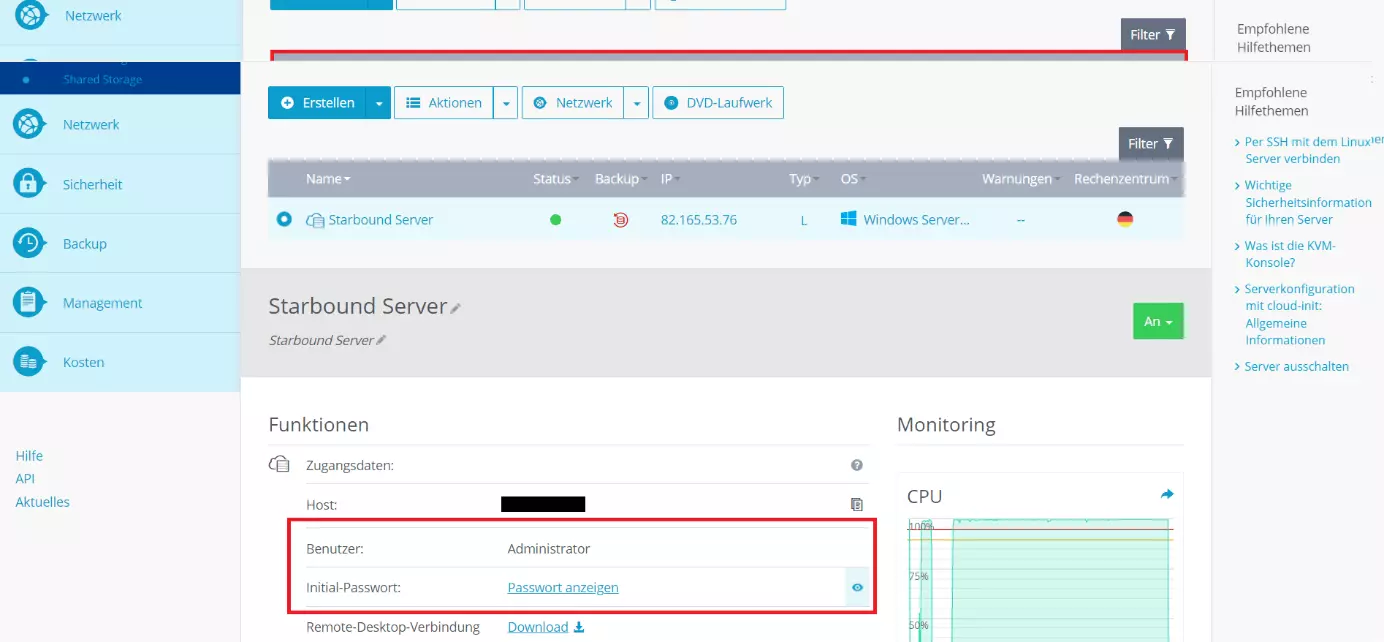Sort by the Typ column header

pyautogui.click(x=803, y=179)
